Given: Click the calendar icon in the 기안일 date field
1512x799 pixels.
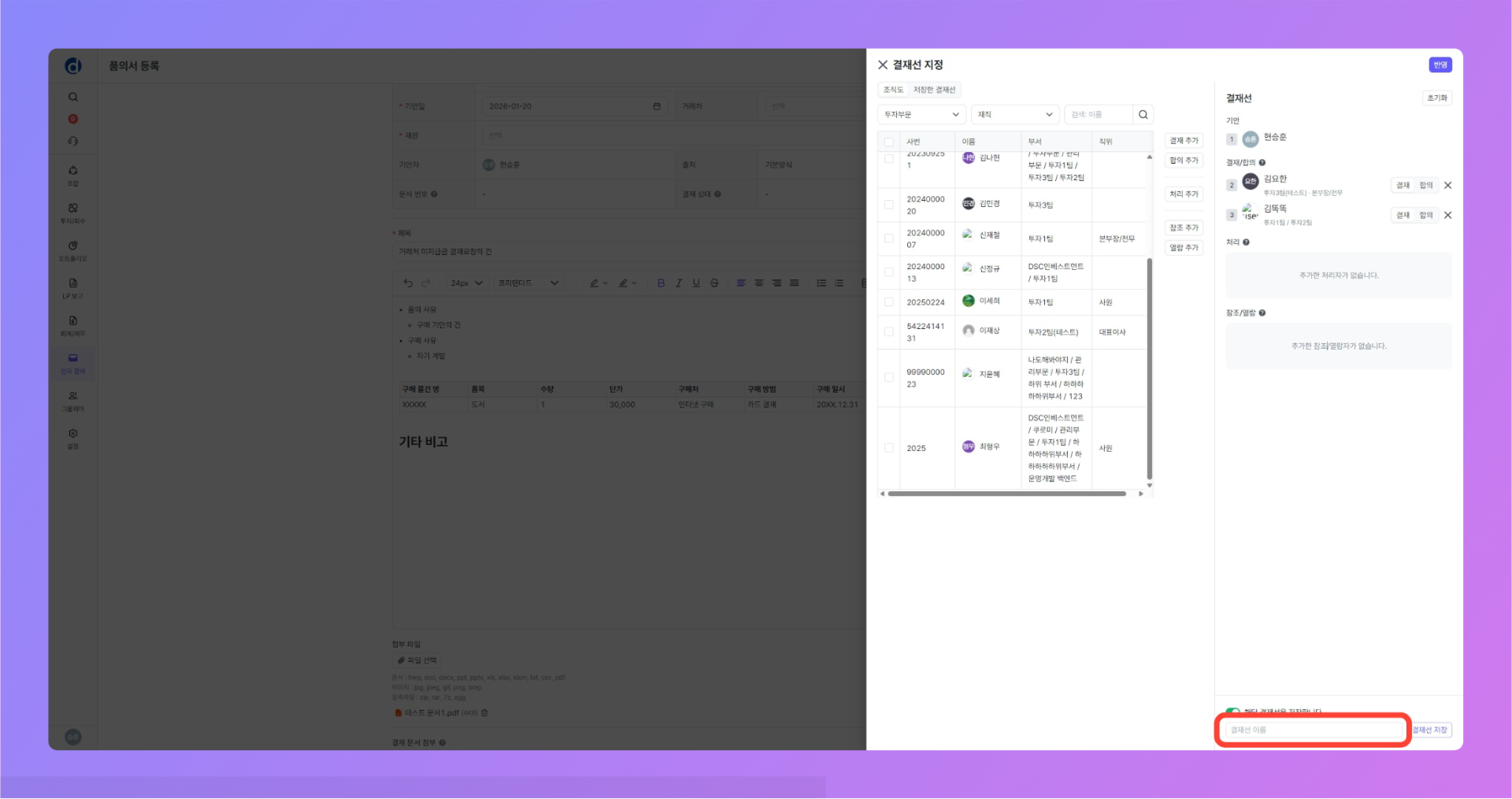Looking at the screenshot, I should pos(657,106).
